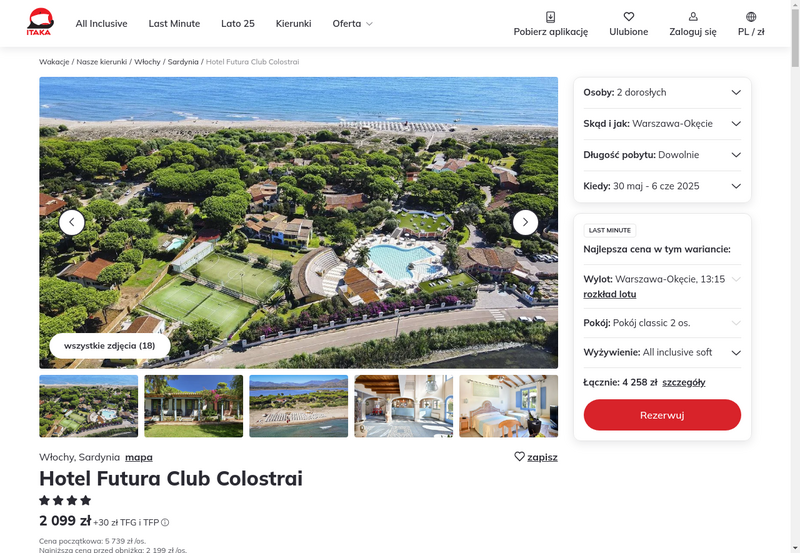Open the rozkład lotu link
Viewport: 800px width, 553px height.
coord(610,294)
